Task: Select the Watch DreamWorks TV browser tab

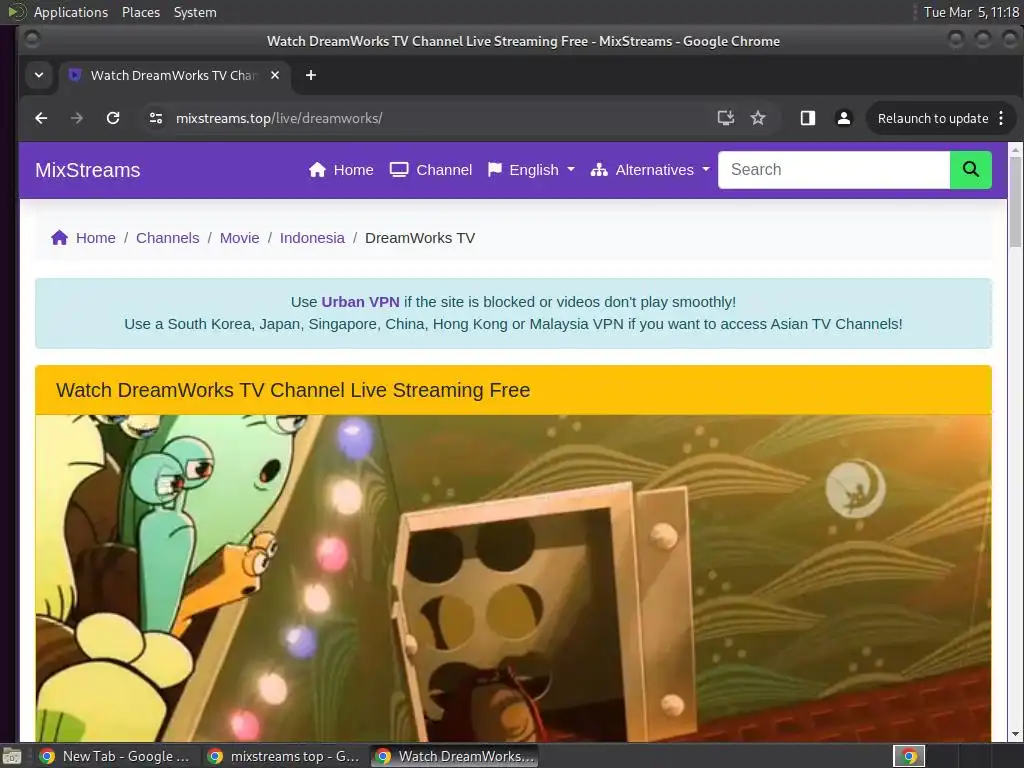Action: click(173, 75)
